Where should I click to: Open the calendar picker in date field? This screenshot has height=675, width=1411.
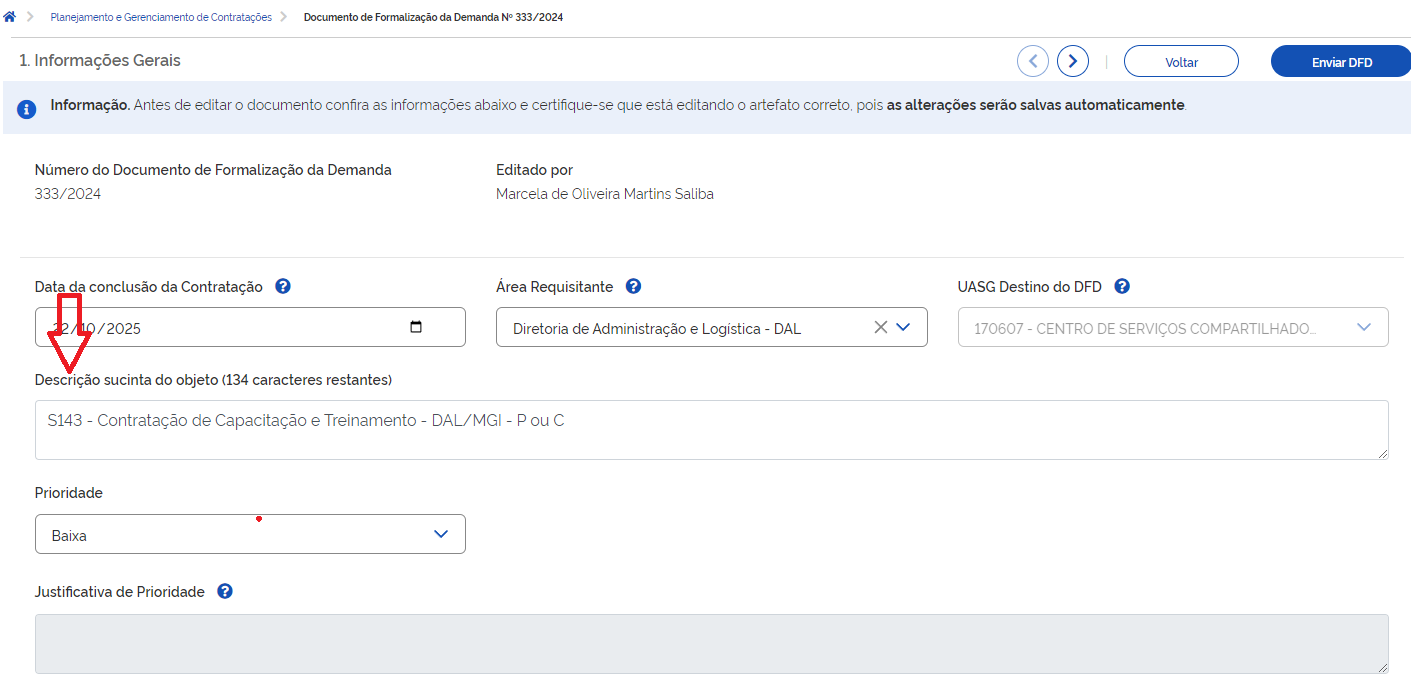[416, 327]
